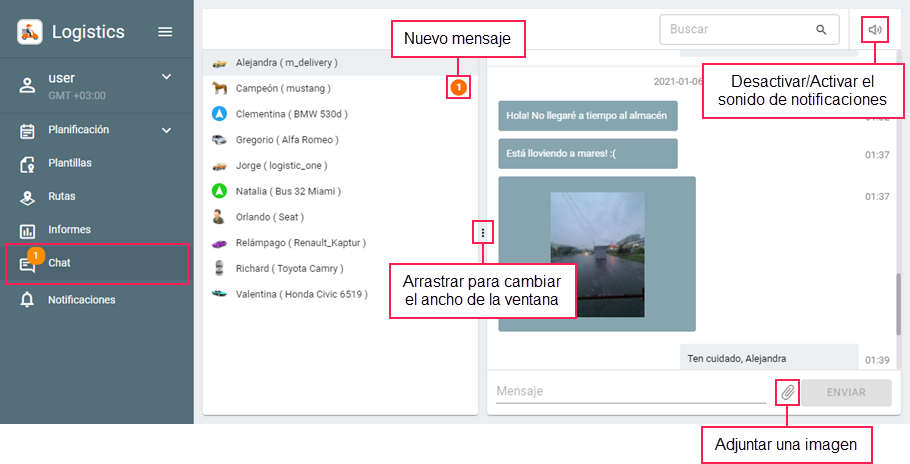Select Relámpago ( Renault_Kaptur ) chat
Viewport: 910px width, 464px height.
[x=340, y=242]
